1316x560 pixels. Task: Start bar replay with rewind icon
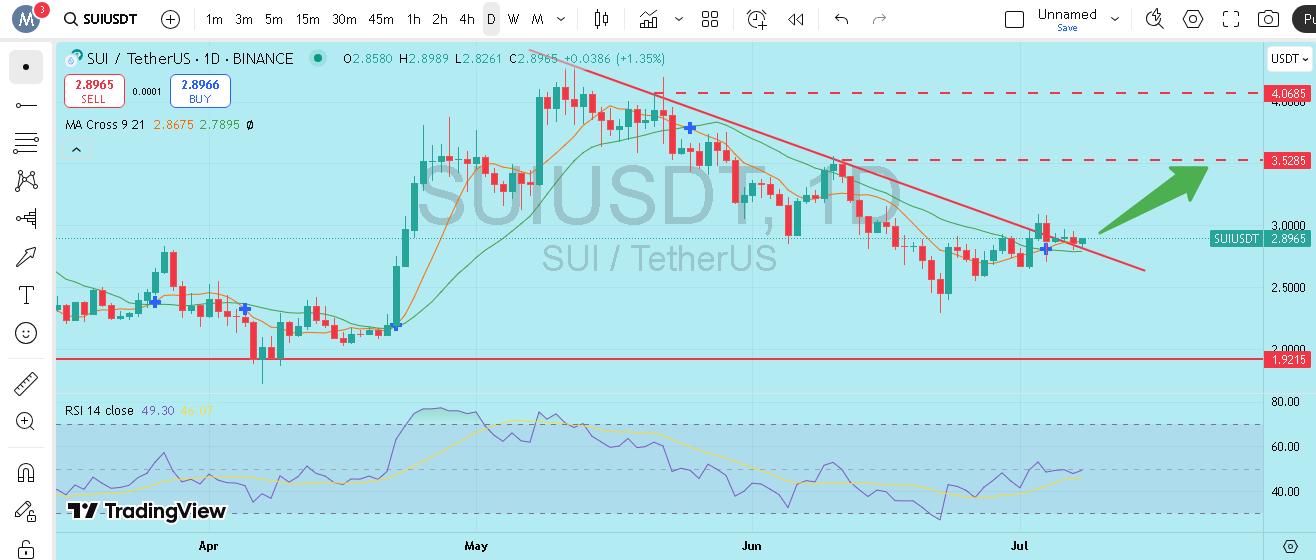[x=796, y=19]
